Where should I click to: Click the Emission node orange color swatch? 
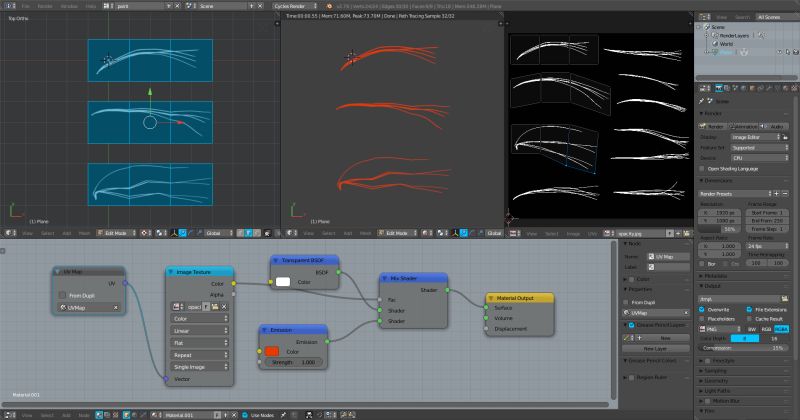point(272,351)
